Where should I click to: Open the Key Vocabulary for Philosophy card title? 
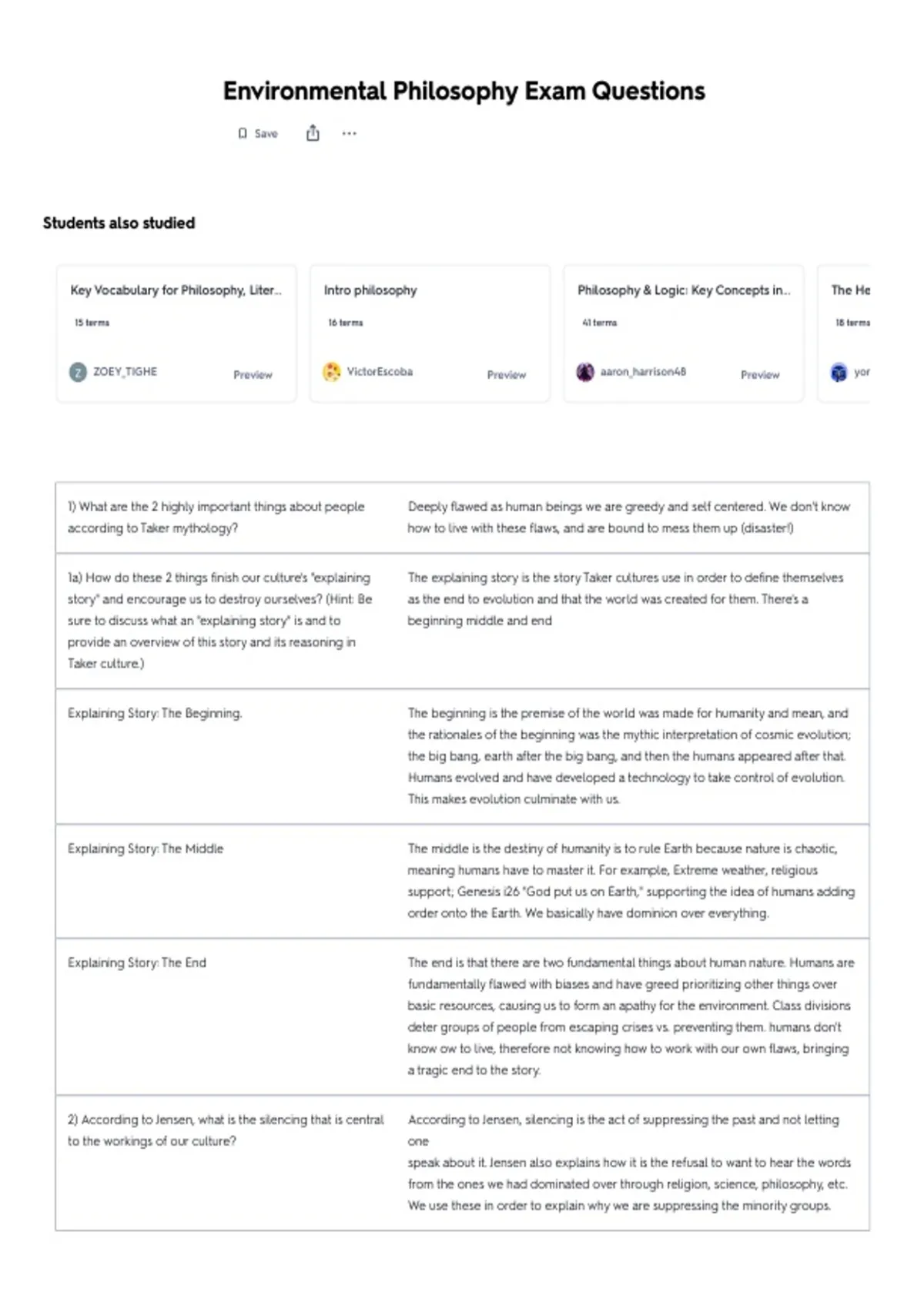(176, 290)
